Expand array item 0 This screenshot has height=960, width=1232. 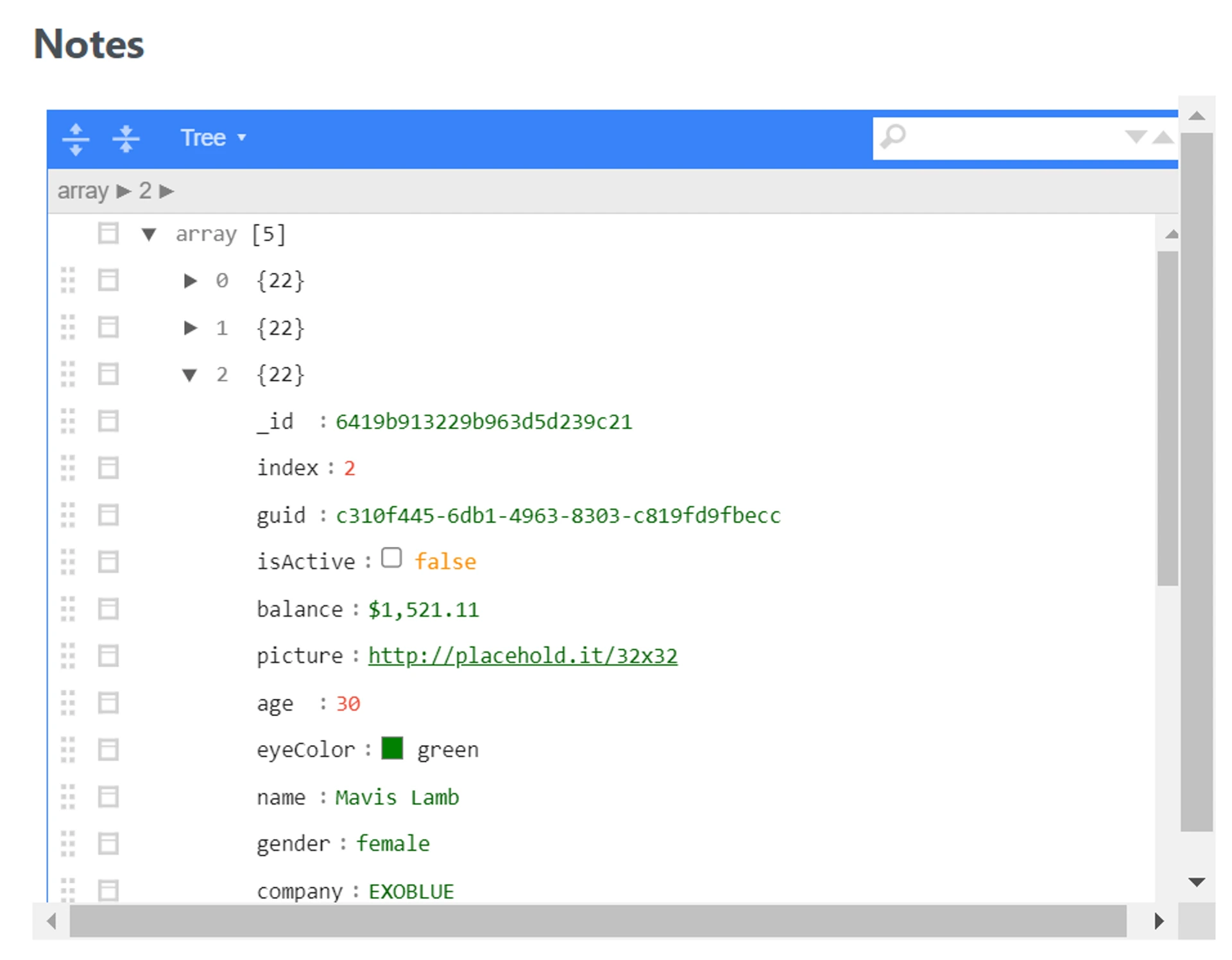coord(190,280)
